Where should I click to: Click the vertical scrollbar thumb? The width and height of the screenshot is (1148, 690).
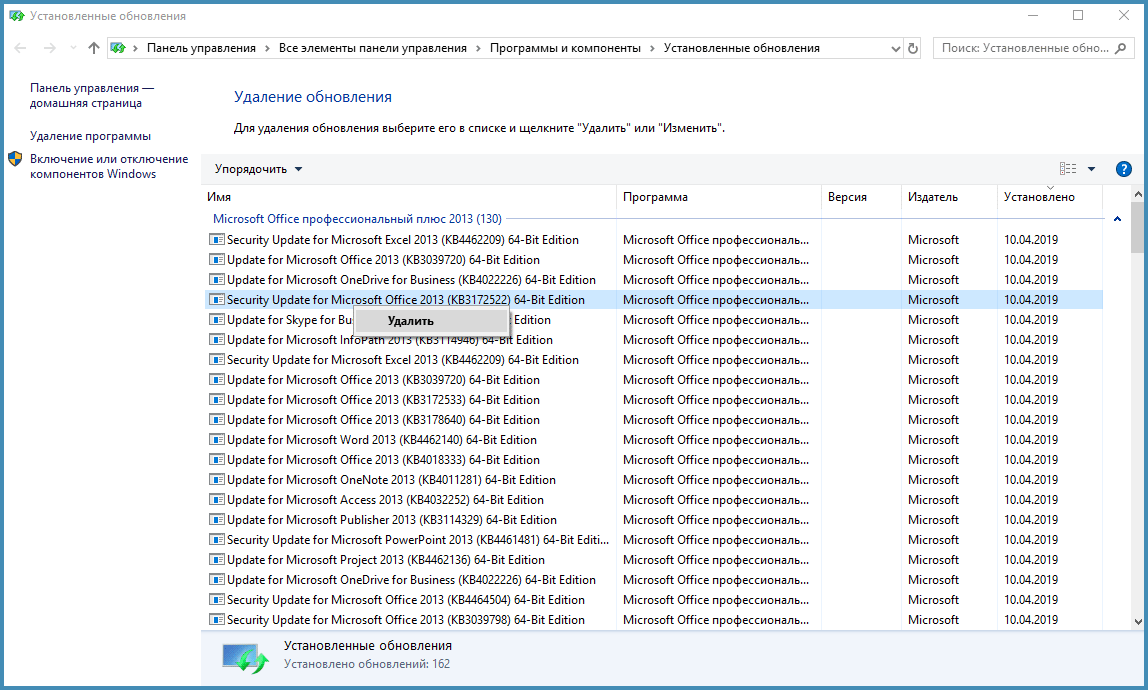coord(1138,229)
